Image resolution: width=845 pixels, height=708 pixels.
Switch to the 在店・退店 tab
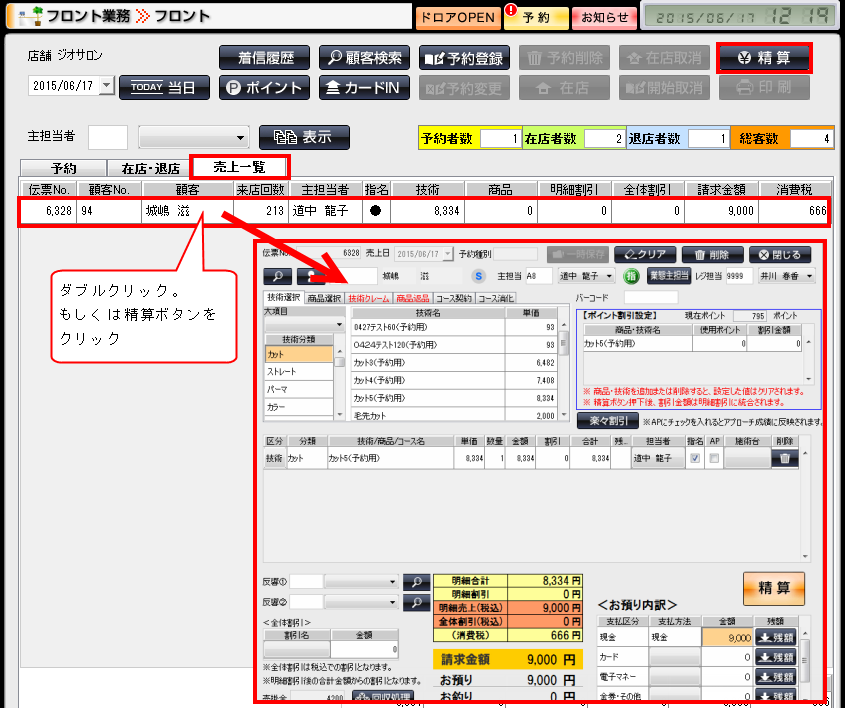(x=150, y=168)
